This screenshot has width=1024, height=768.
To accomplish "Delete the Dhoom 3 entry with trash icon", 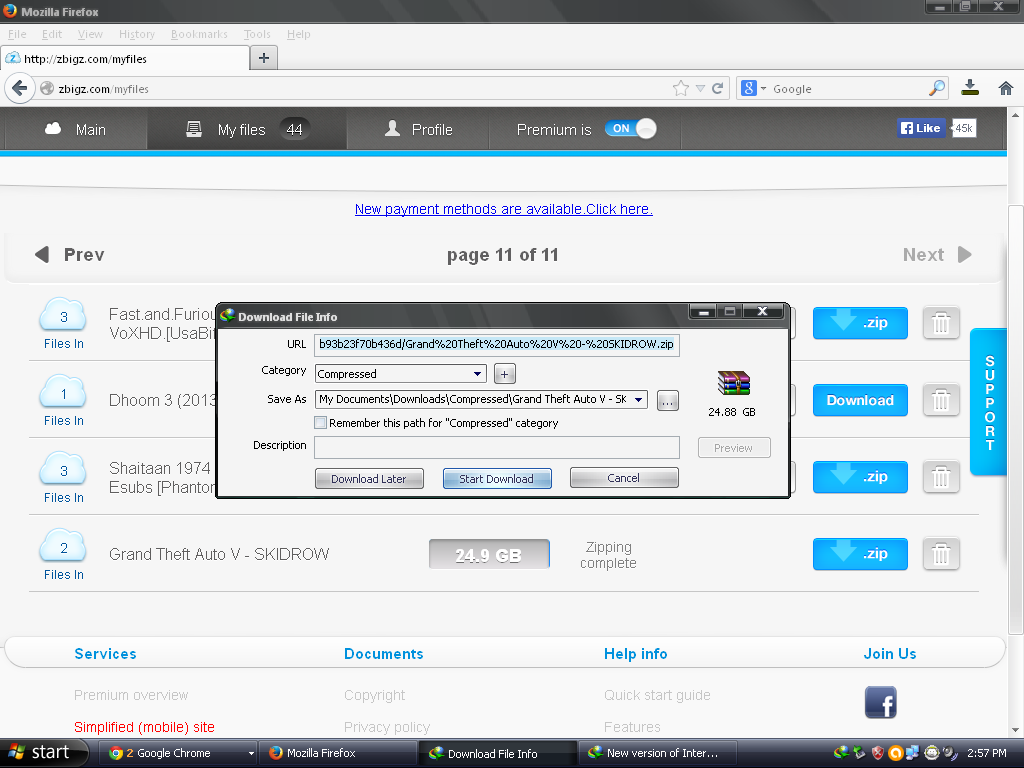I will (x=941, y=400).
